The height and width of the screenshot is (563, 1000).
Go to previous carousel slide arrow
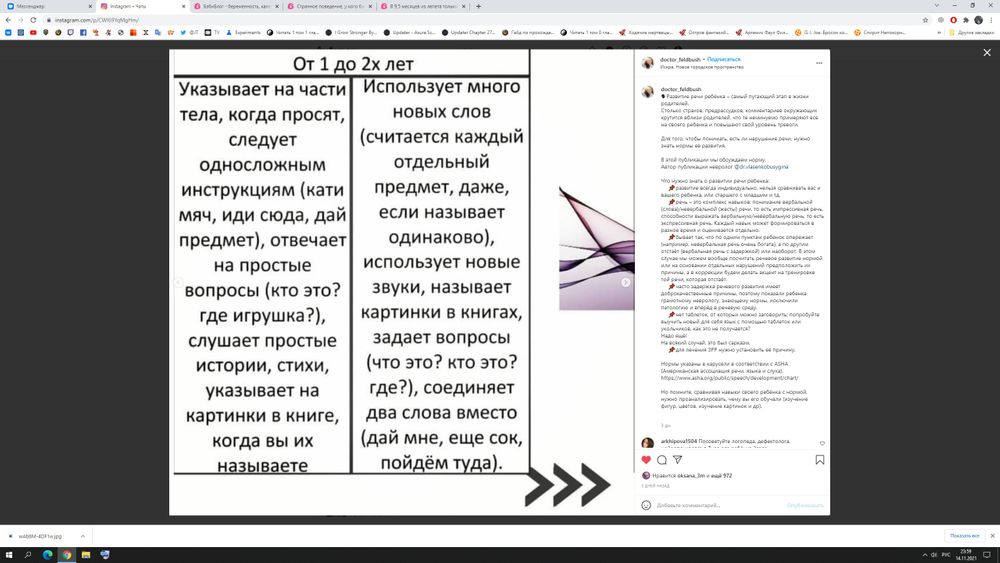tap(179, 282)
